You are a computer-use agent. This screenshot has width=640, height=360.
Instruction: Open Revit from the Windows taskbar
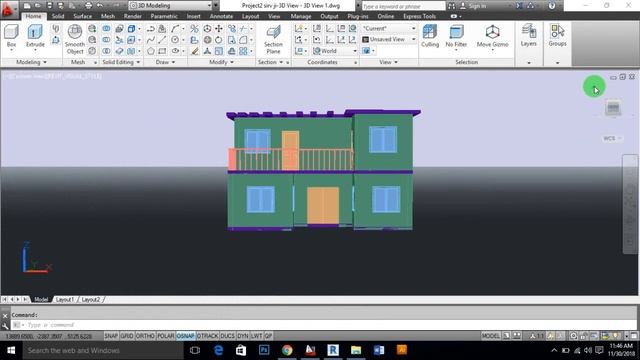click(333, 350)
